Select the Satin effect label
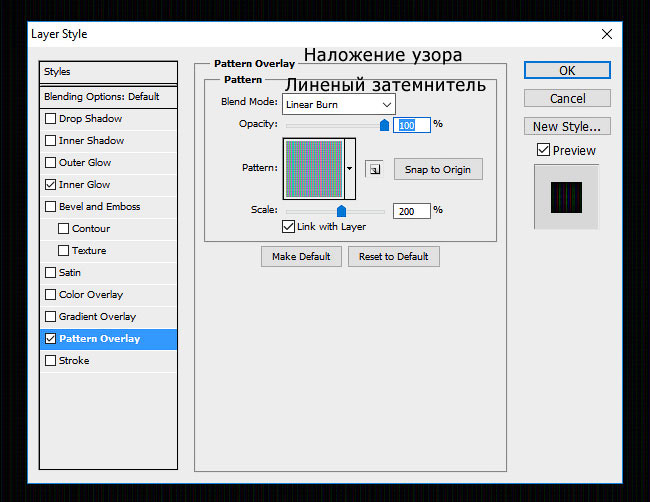Viewport: 650px width, 502px height. click(70, 272)
